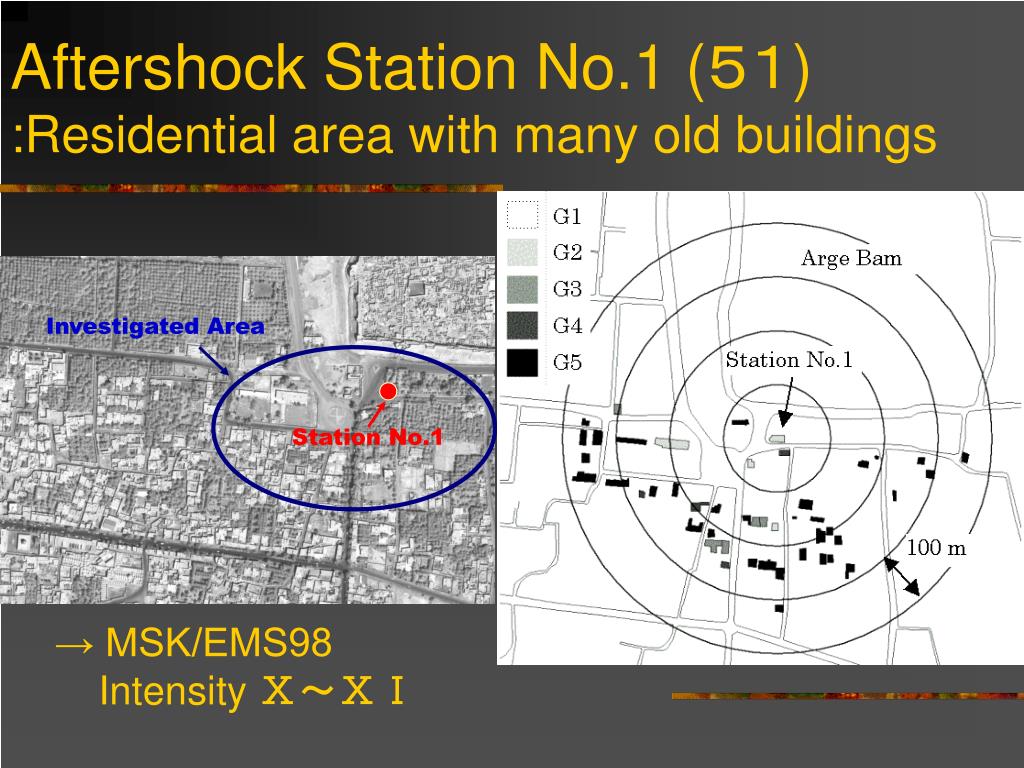
Task: Click the G2 legend swatch
Action: [522, 252]
